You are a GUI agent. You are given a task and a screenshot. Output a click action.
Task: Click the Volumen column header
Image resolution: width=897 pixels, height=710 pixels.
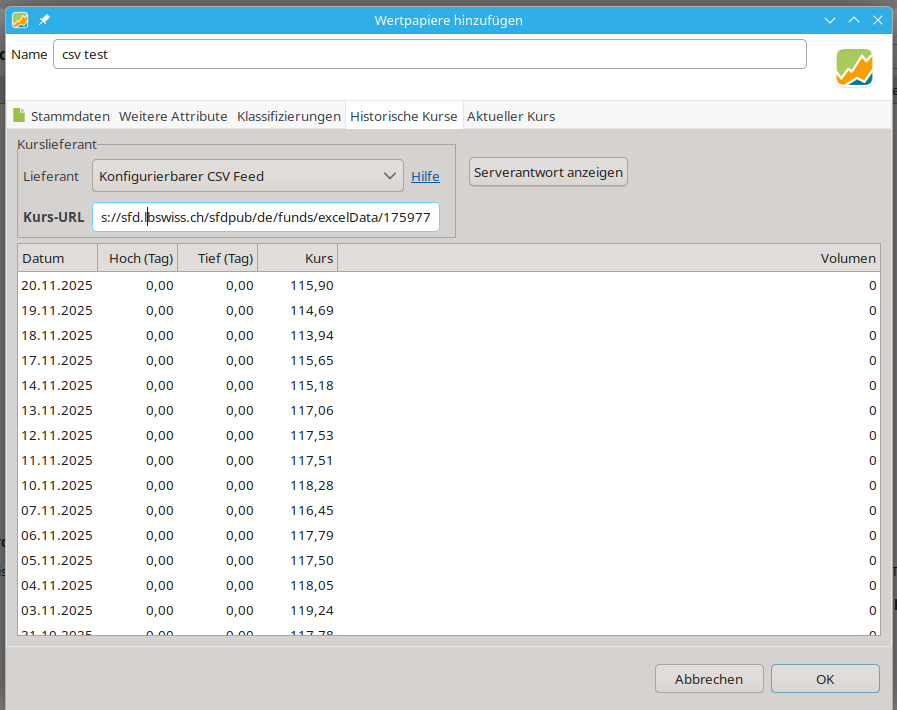click(x=608, y=258)
